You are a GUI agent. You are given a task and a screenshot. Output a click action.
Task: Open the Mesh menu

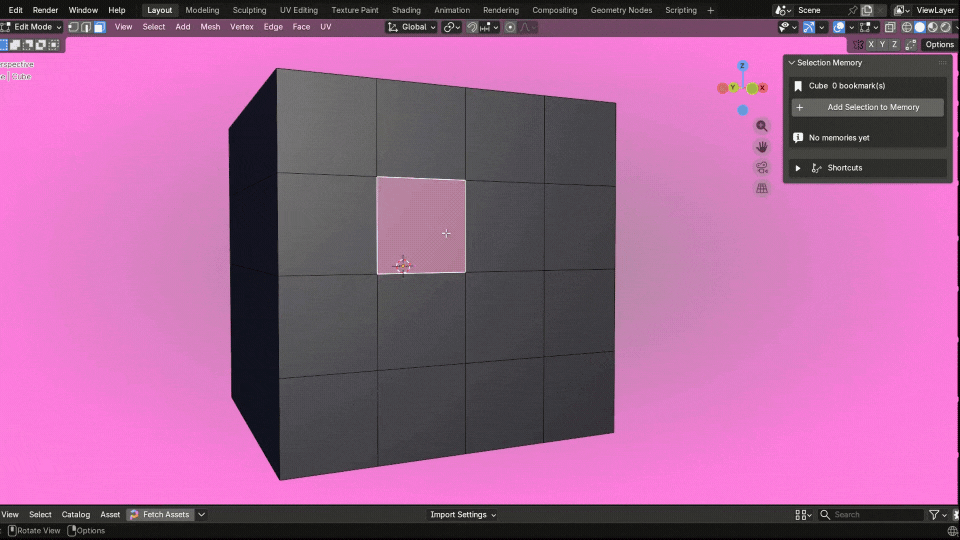pyautogui.click(x=210, y=27)
